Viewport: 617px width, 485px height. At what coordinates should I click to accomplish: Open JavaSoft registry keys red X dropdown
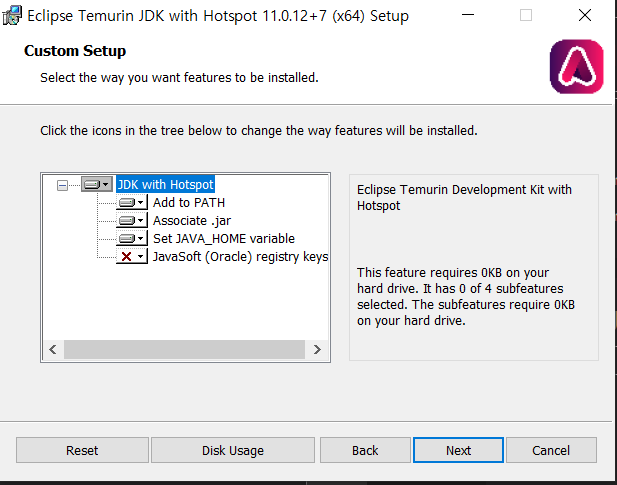[132, 257]
